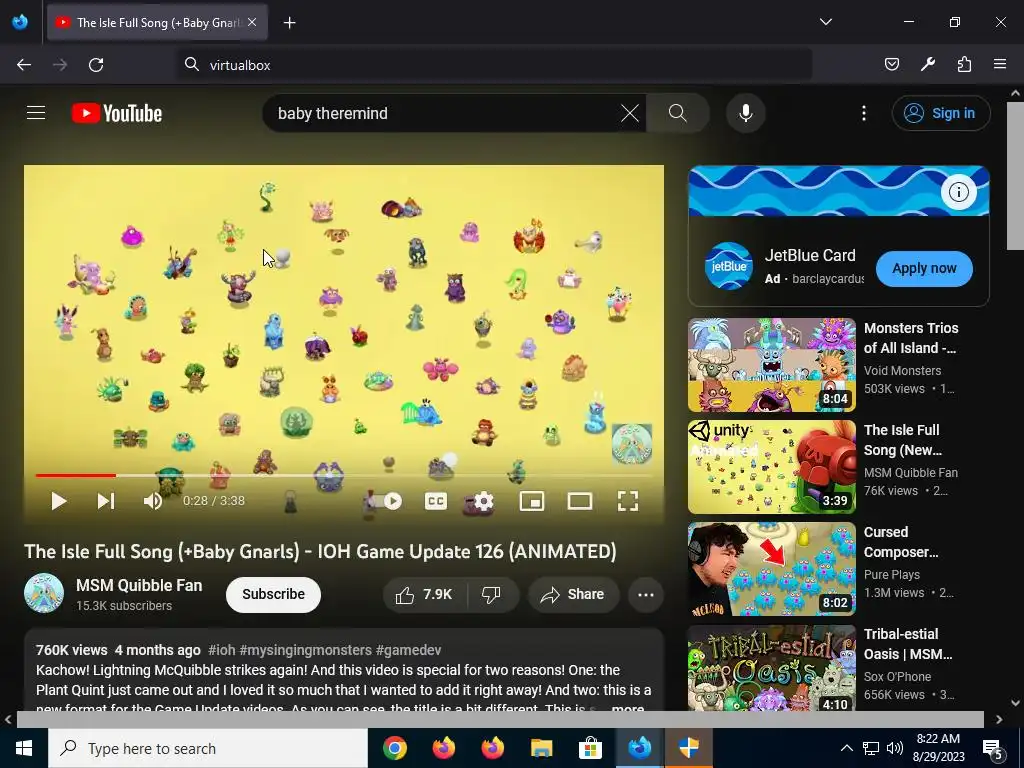Screen dimensions: 1024x768
Task: Open MSM Quibble Fan channel avatar
Action: point(44,593)
